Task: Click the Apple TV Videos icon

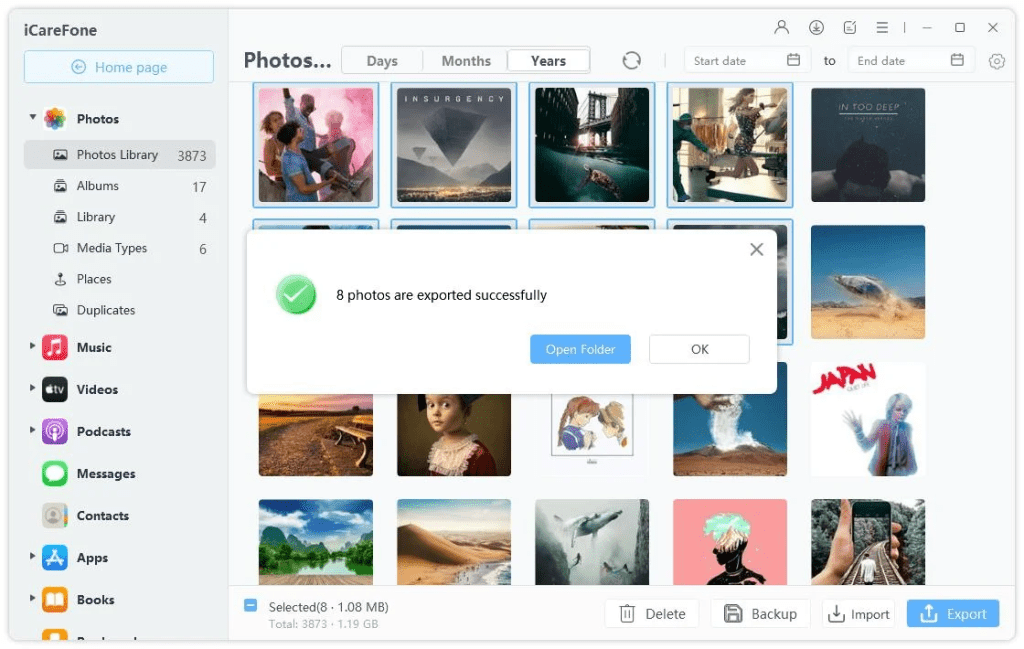Action: 55,390
